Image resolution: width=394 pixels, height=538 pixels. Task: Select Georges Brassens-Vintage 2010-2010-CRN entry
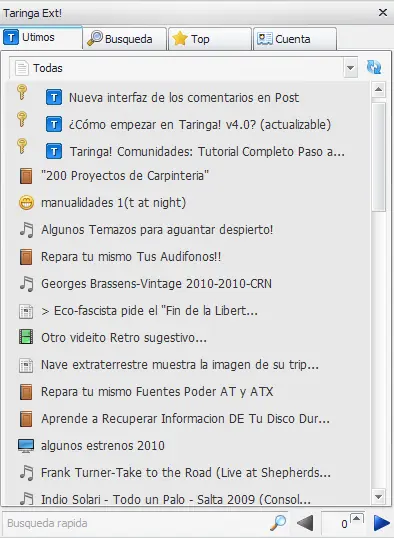pos(156,284)
